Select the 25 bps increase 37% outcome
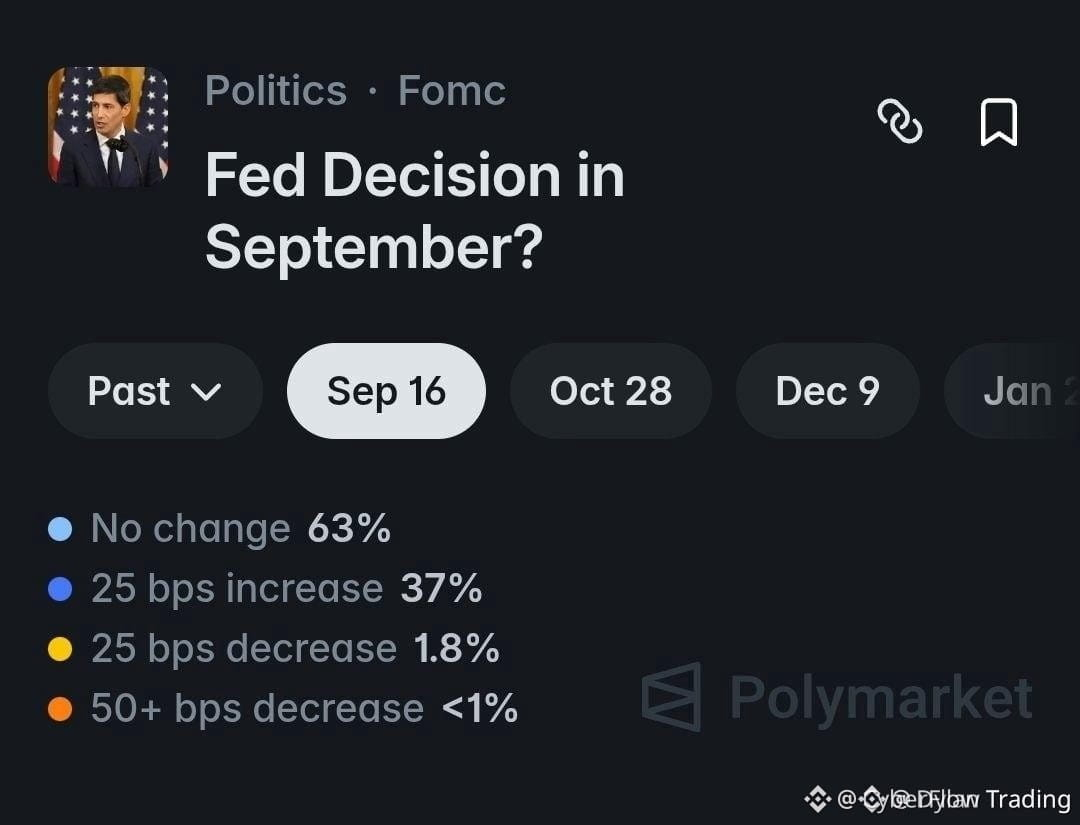 [265, 589]
